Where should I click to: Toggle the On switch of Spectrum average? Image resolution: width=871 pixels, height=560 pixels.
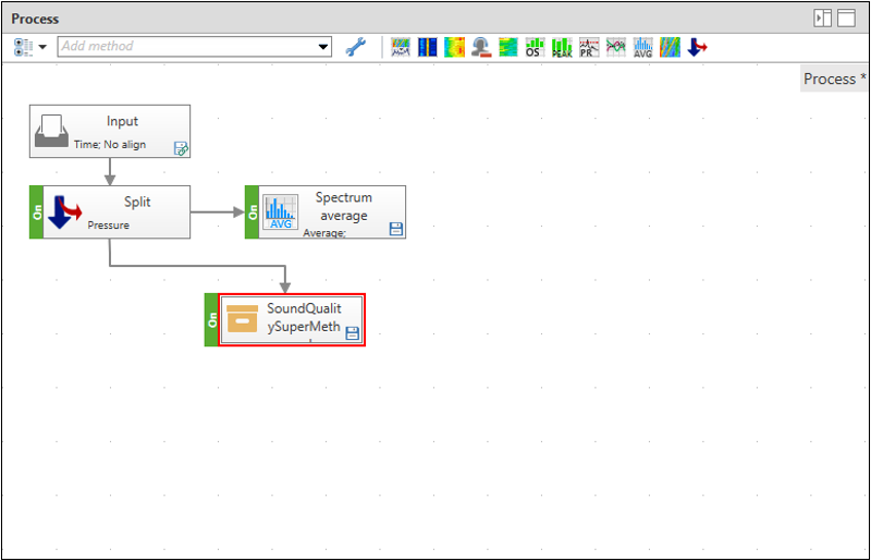[x=253, y=212]
